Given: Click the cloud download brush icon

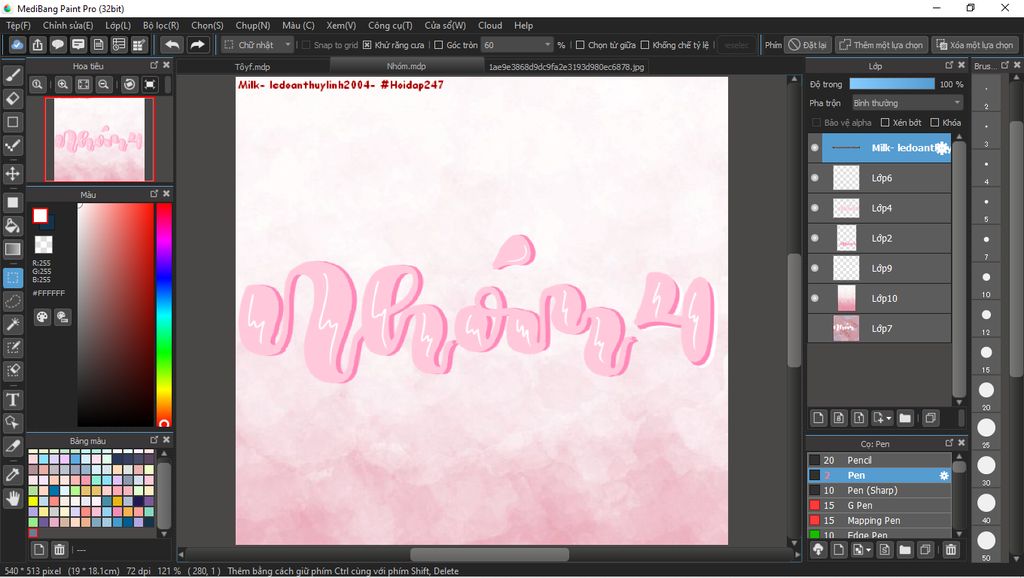Looking at the screenshot, I should pos(818,550).
